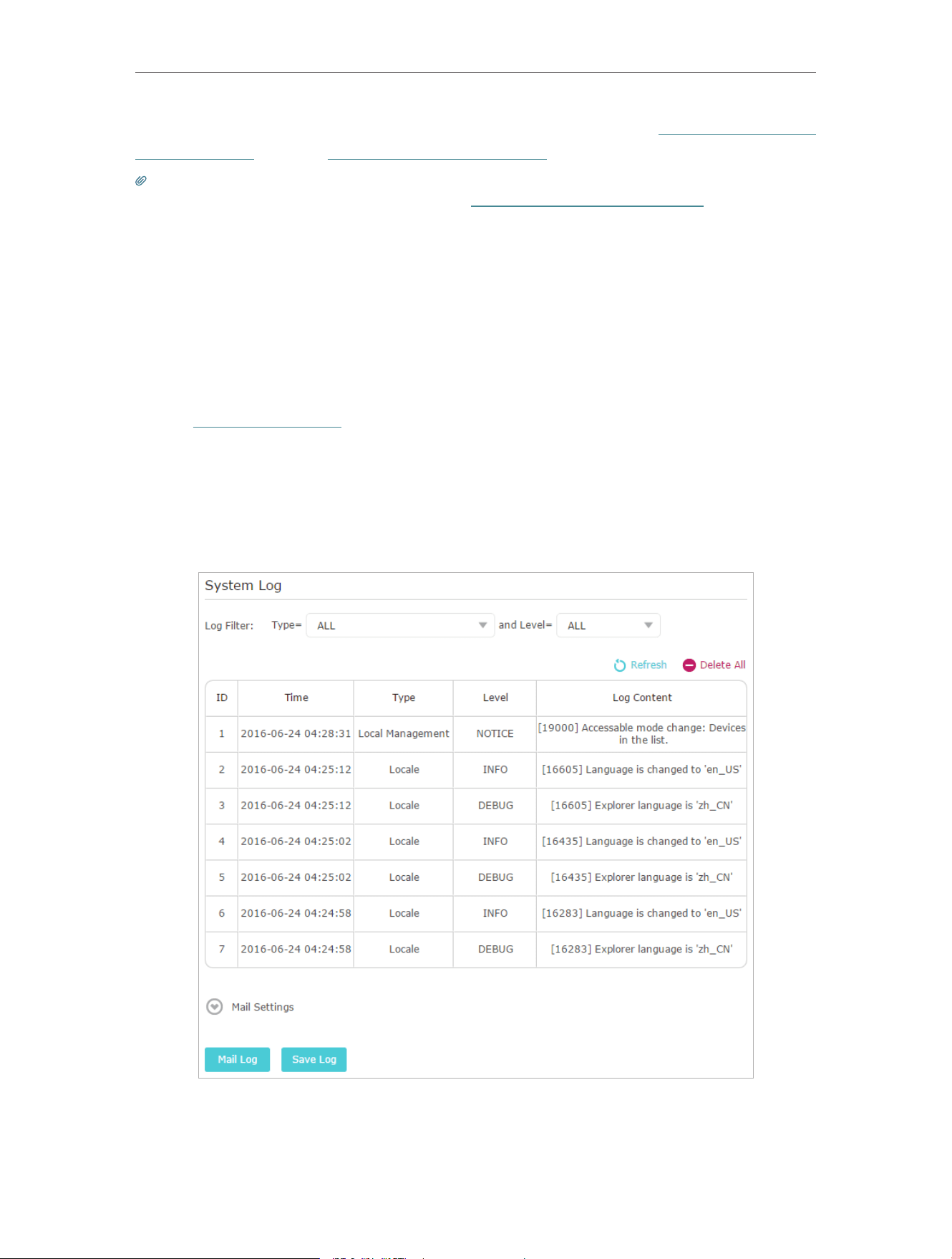The image size is (952, 1259).
Task: Click the INFO level cell in row 2
Action: click(x=495, y=769)
